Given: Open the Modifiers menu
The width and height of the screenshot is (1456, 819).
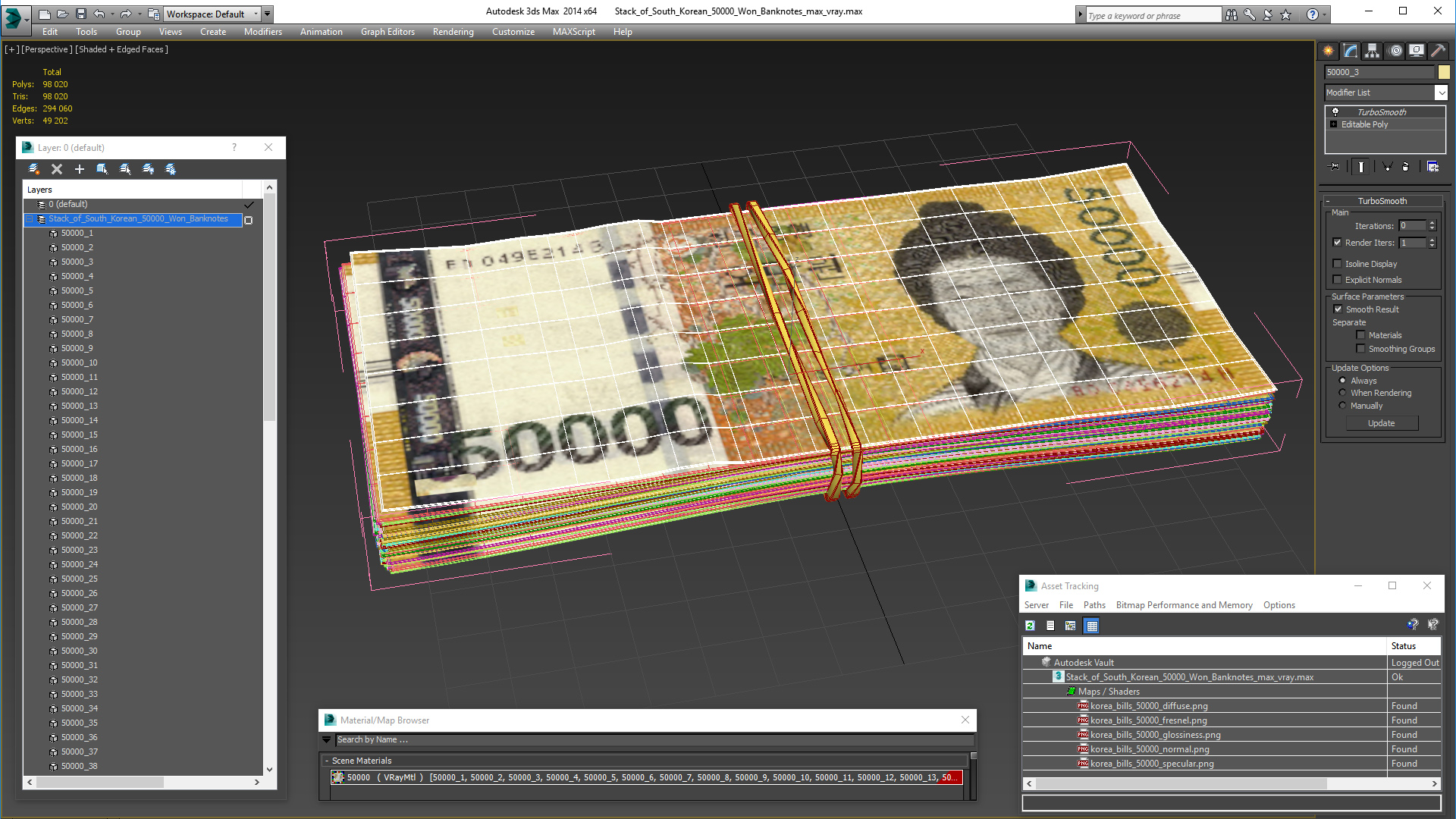Looking at the screenshot, I should (x=262, y=32).
